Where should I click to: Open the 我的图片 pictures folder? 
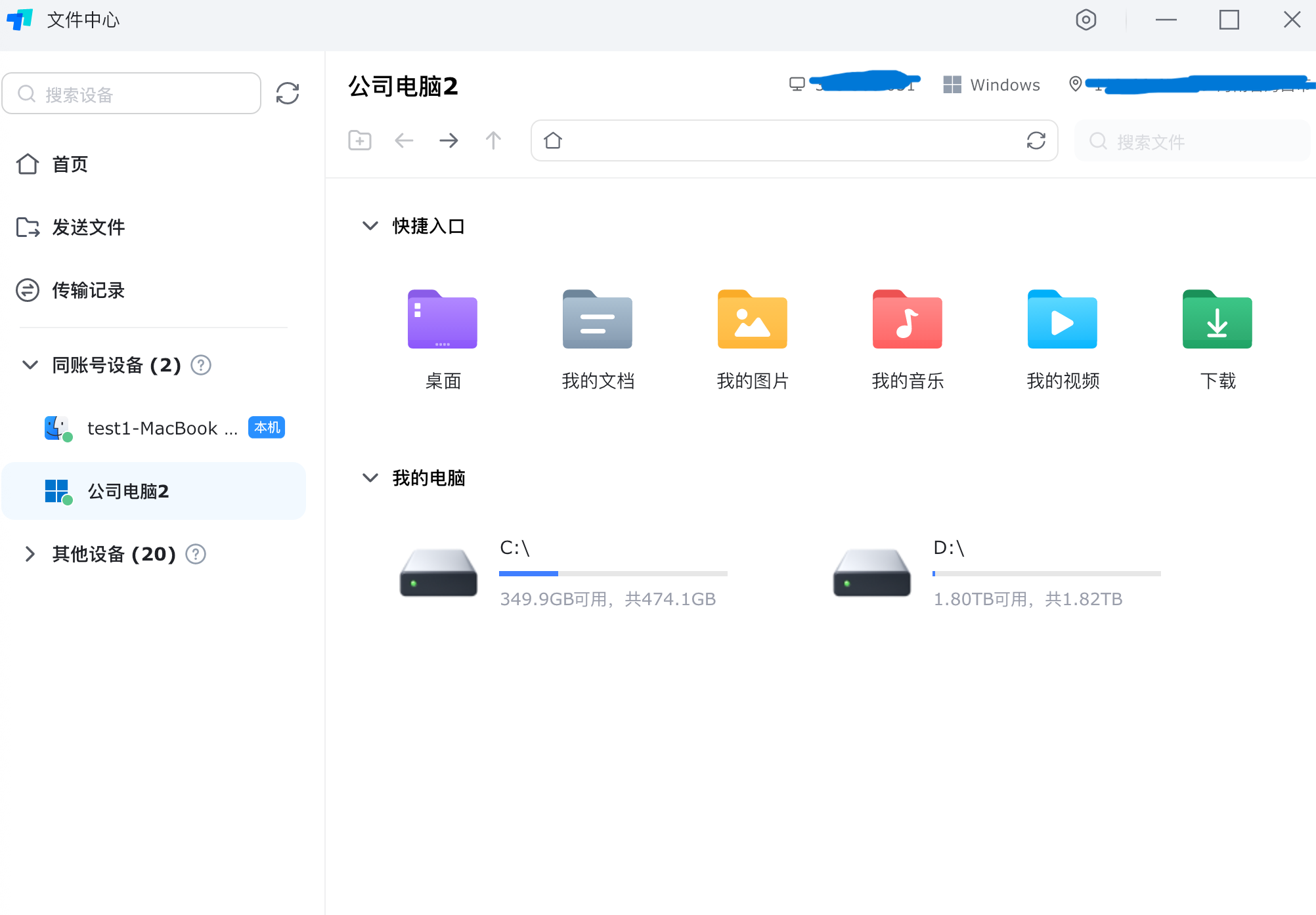tap(752, 320)
